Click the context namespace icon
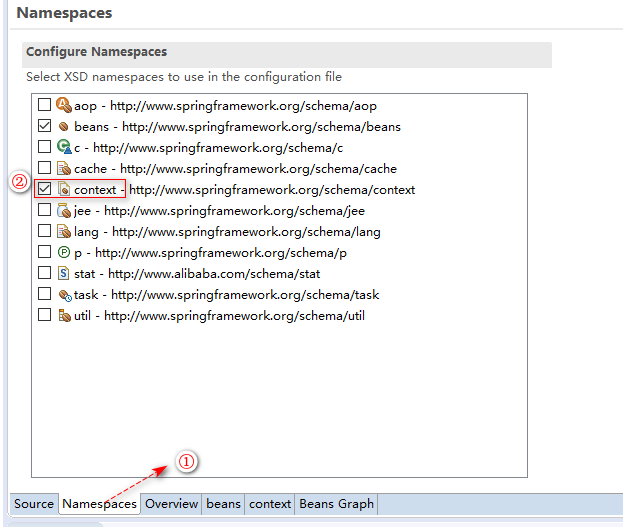 pyautogui.click(x=64, y=189)
